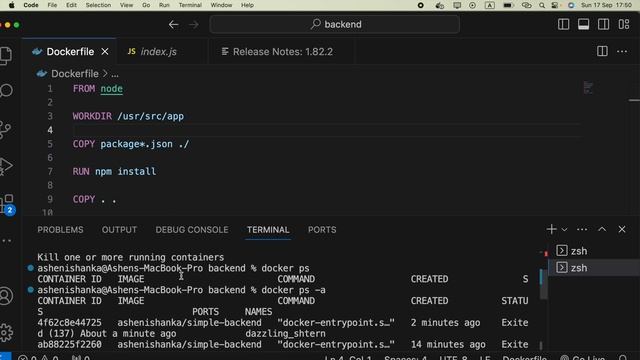The width and height of the screenshot is (640, 360).
Task: Open Source Control view in activity bar
Action: coord(5,130)
